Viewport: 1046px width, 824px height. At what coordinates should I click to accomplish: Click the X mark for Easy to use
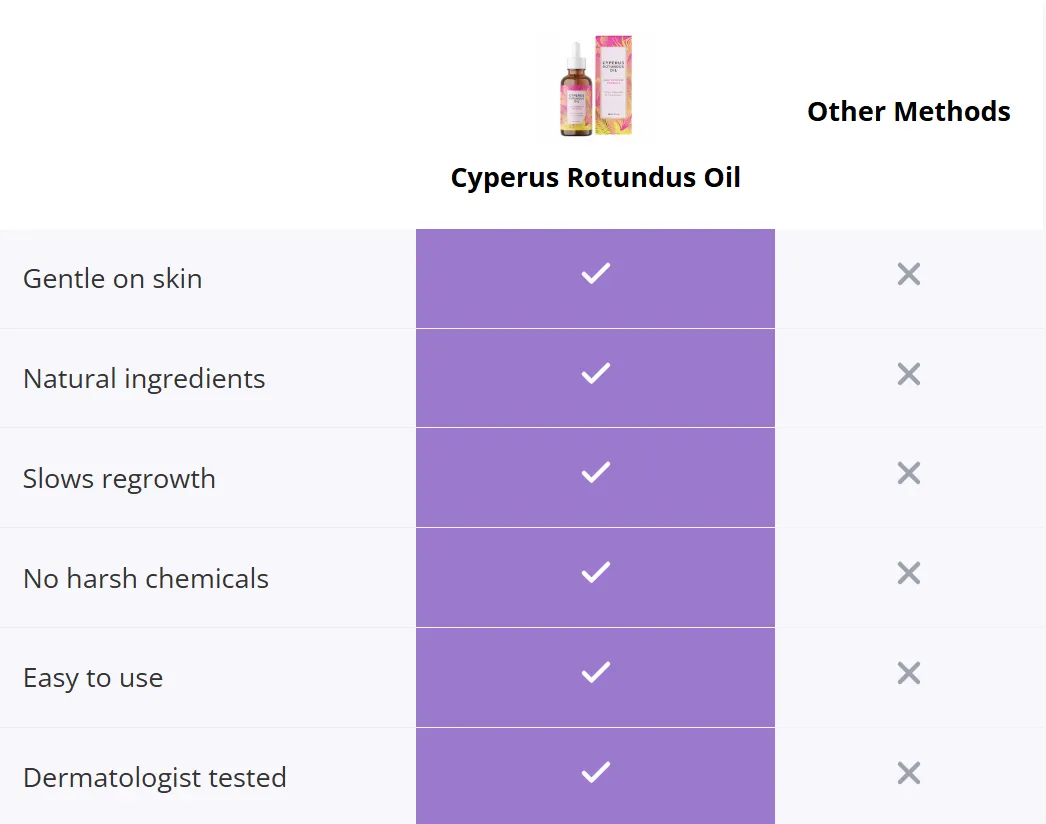pyautogui.click(x=909, y=673)
